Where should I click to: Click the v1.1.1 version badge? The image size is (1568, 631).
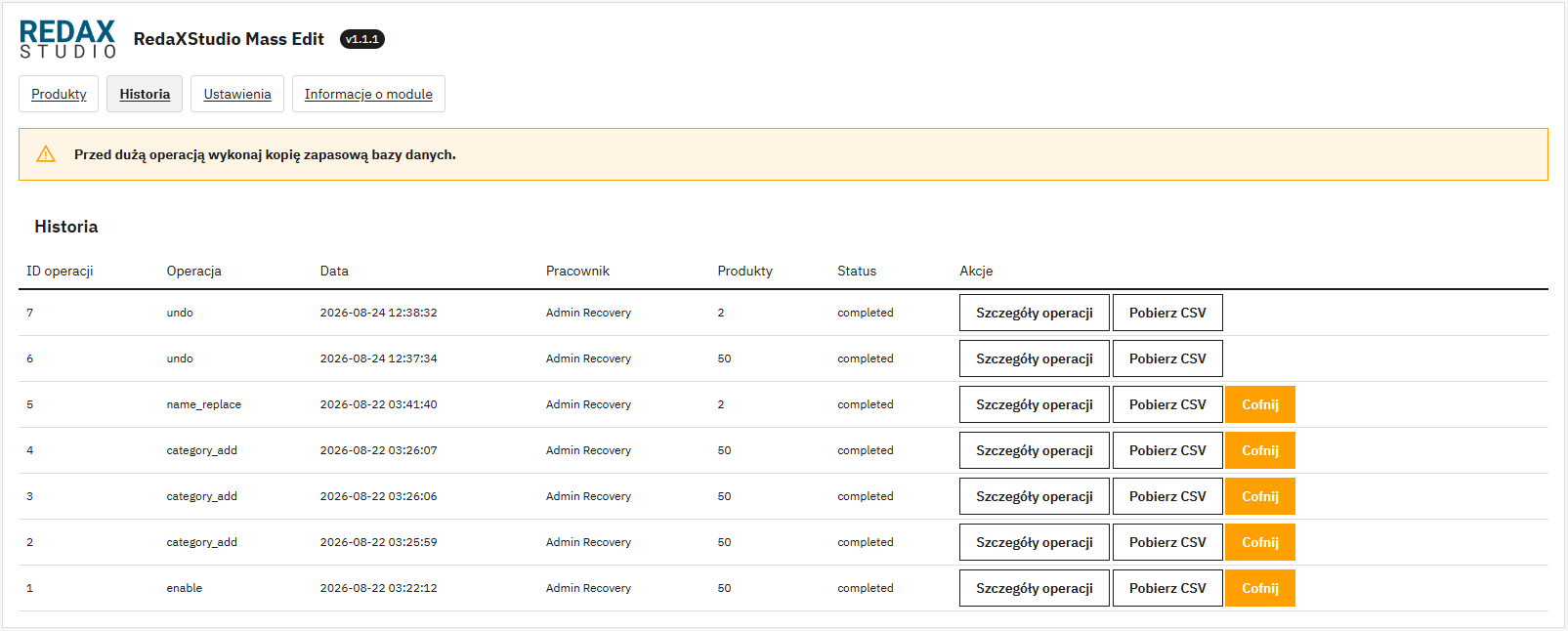pos(362,39)
